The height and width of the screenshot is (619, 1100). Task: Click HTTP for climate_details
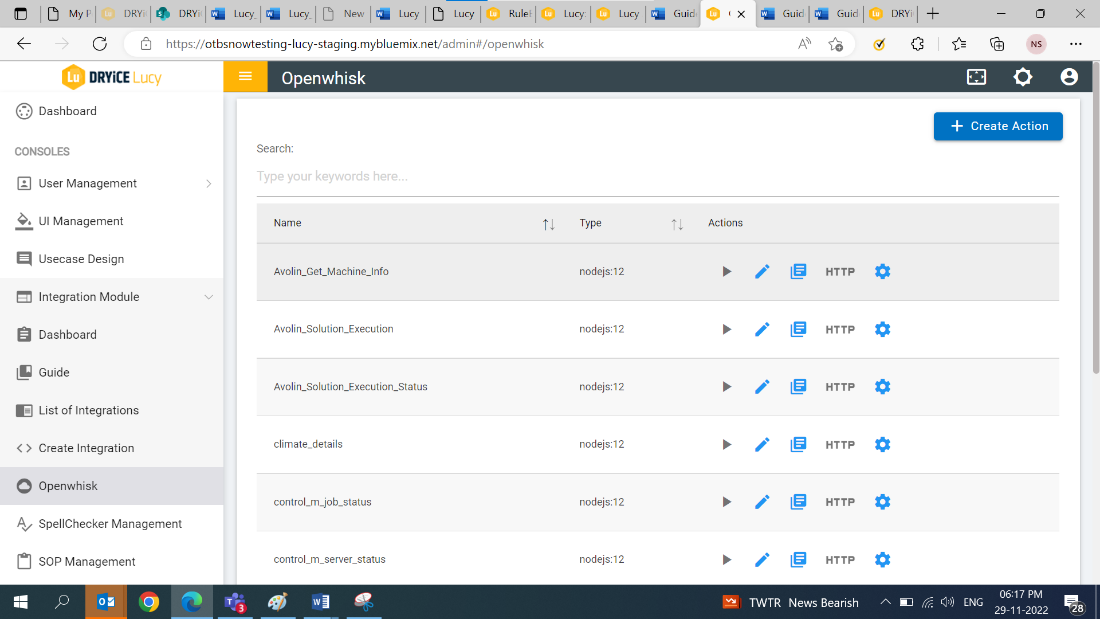840,444
